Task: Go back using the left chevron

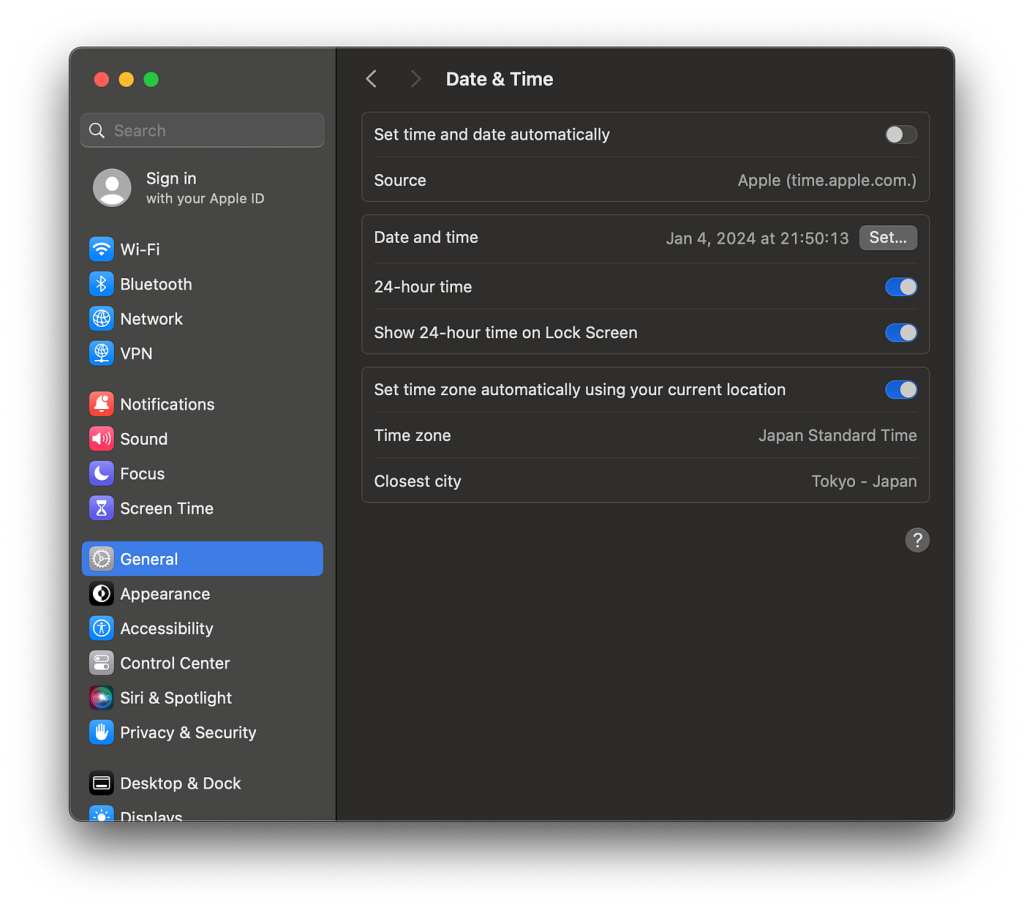Action: 371,79
